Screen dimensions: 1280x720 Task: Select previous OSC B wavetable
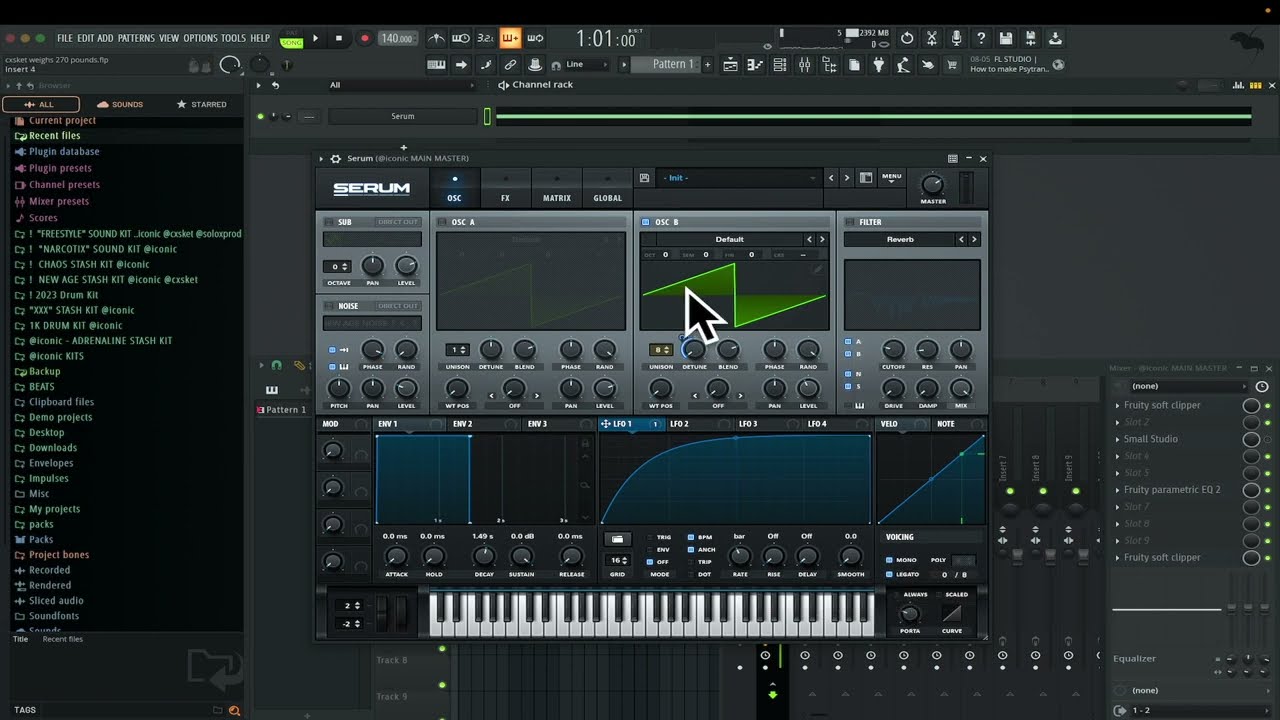pyautogui.click(x=810, y=239)
